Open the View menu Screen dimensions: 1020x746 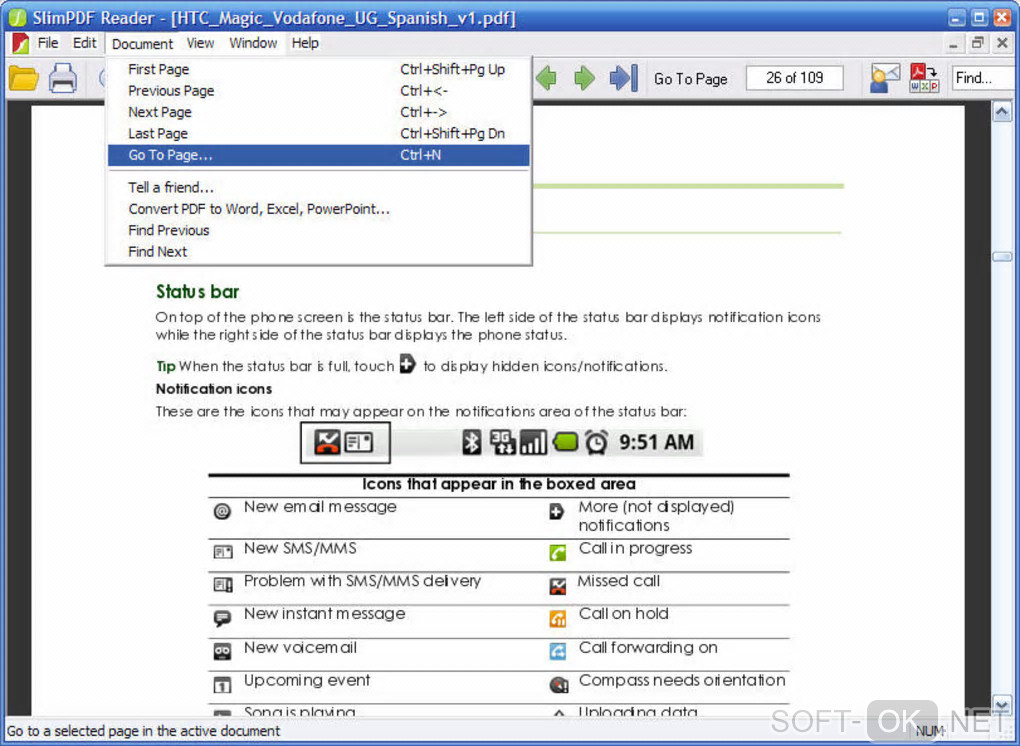[x=200, y=43]
